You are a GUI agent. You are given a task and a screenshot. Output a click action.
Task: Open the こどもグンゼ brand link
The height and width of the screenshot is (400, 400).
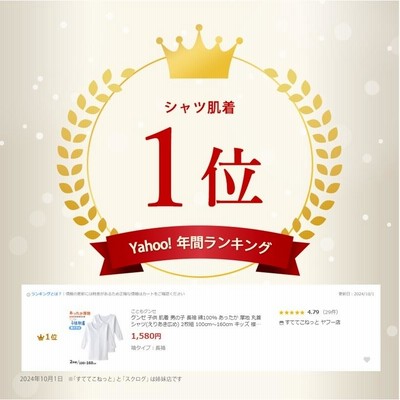[141, 312]
